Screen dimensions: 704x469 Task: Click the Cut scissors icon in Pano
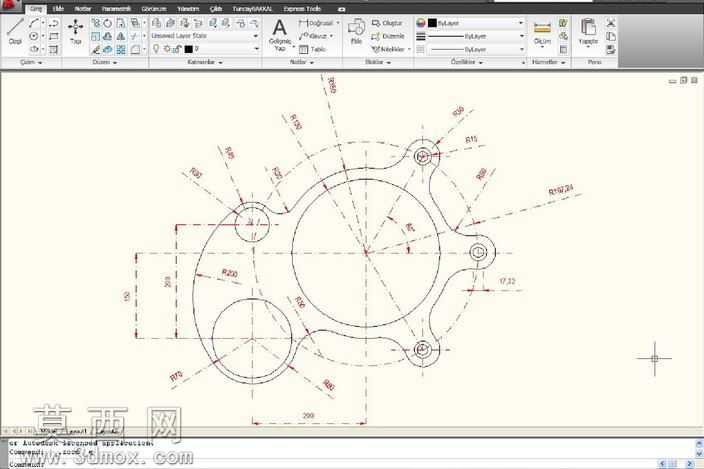(x=610, y=23)
